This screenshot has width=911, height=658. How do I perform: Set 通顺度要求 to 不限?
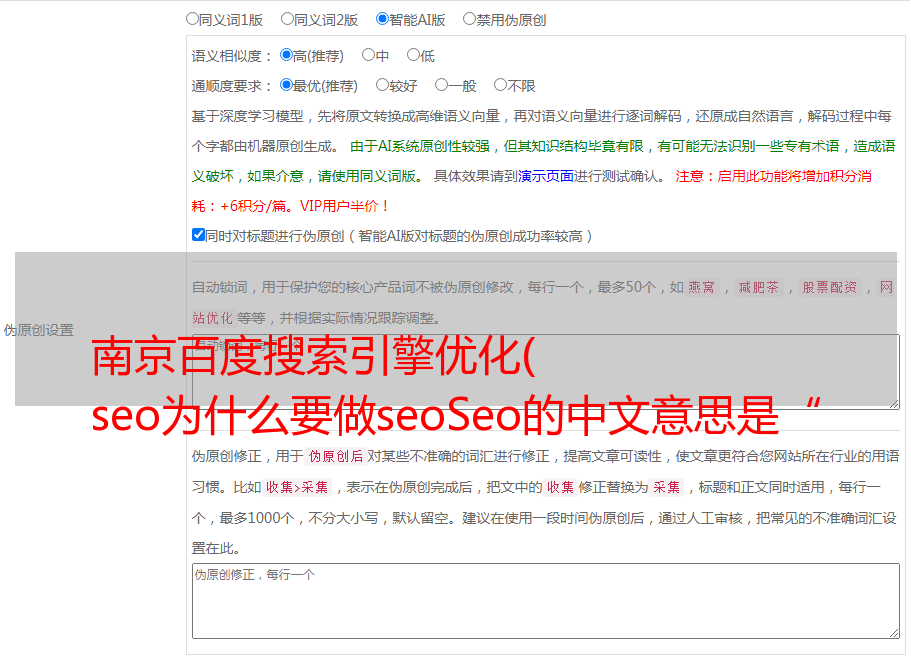(x=500, y=85)
